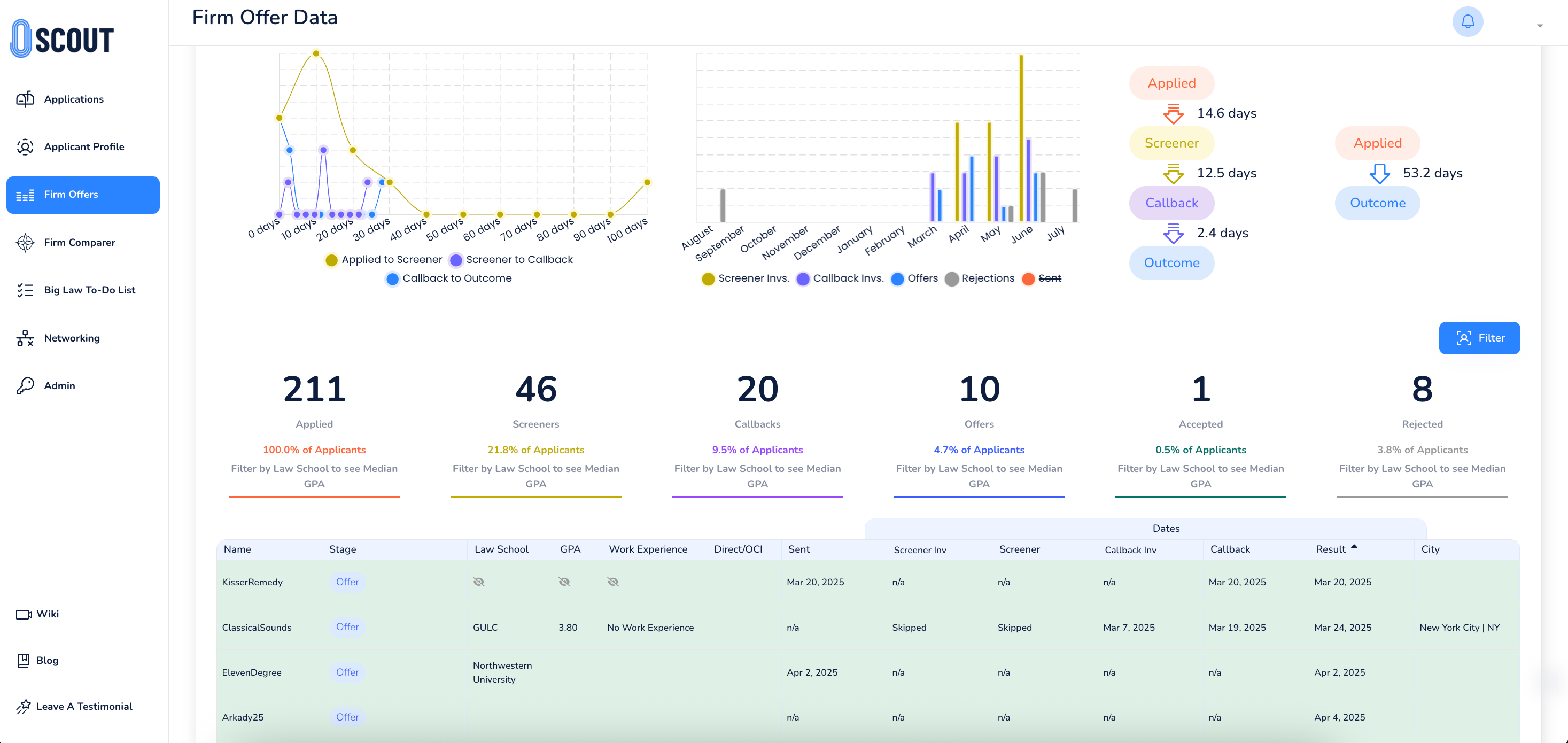Open account dropdown arrow at top right
1568x743 pixels.
(1539, 26)
